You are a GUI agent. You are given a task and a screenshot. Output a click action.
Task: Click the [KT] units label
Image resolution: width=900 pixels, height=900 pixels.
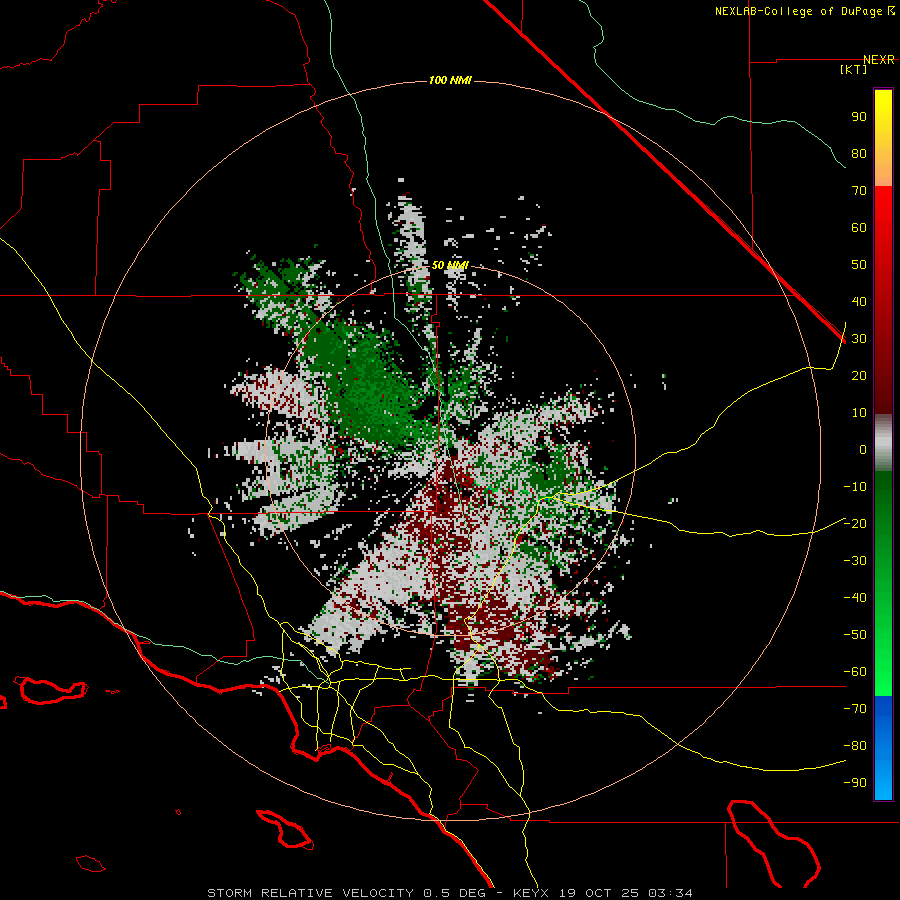coord(854,69)
